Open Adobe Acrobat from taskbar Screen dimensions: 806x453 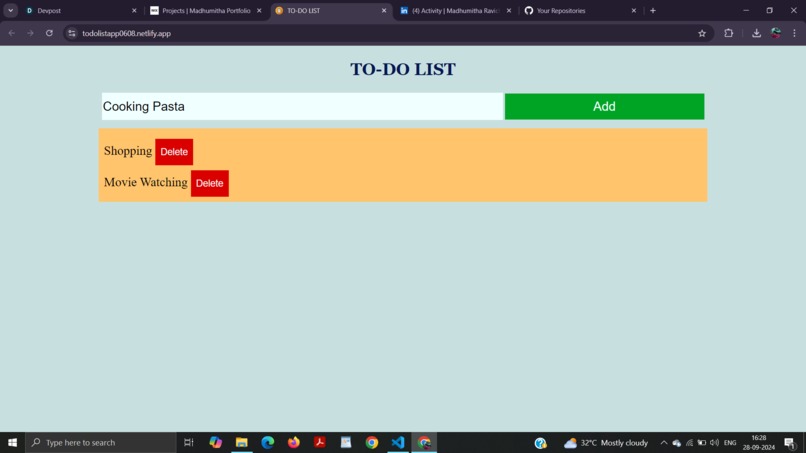[x=320, y=442]
